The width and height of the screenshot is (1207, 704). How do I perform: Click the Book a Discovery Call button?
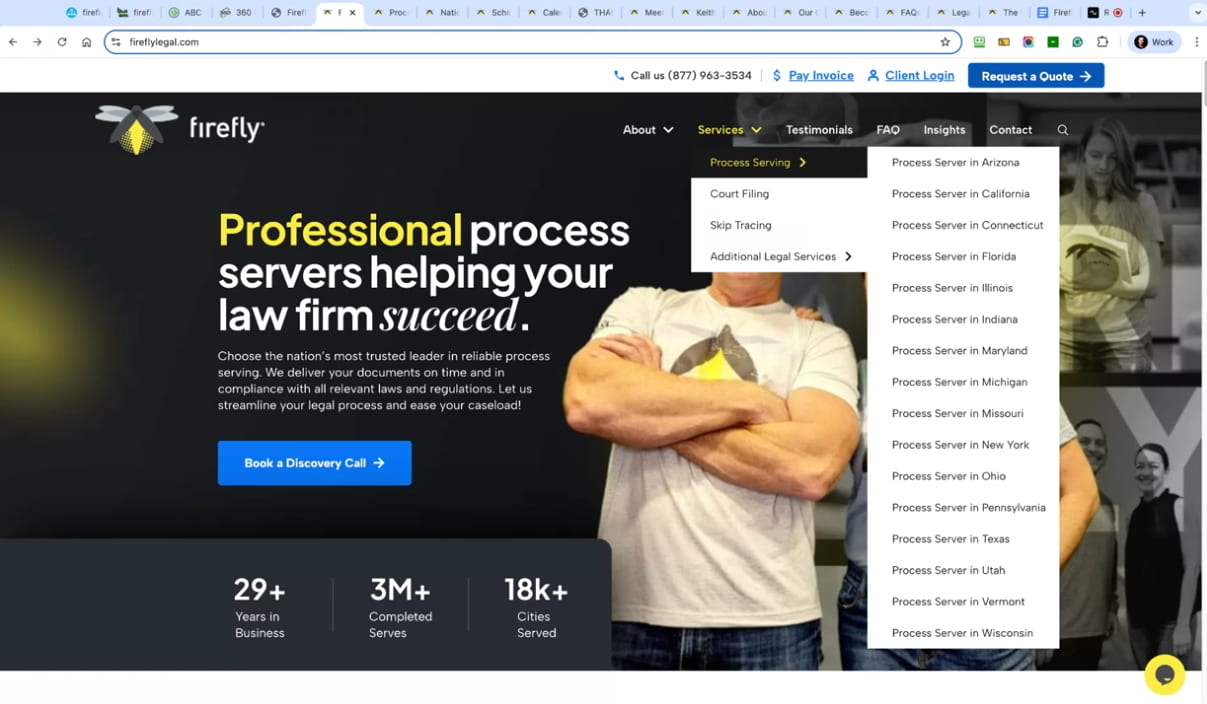[314, 463]
